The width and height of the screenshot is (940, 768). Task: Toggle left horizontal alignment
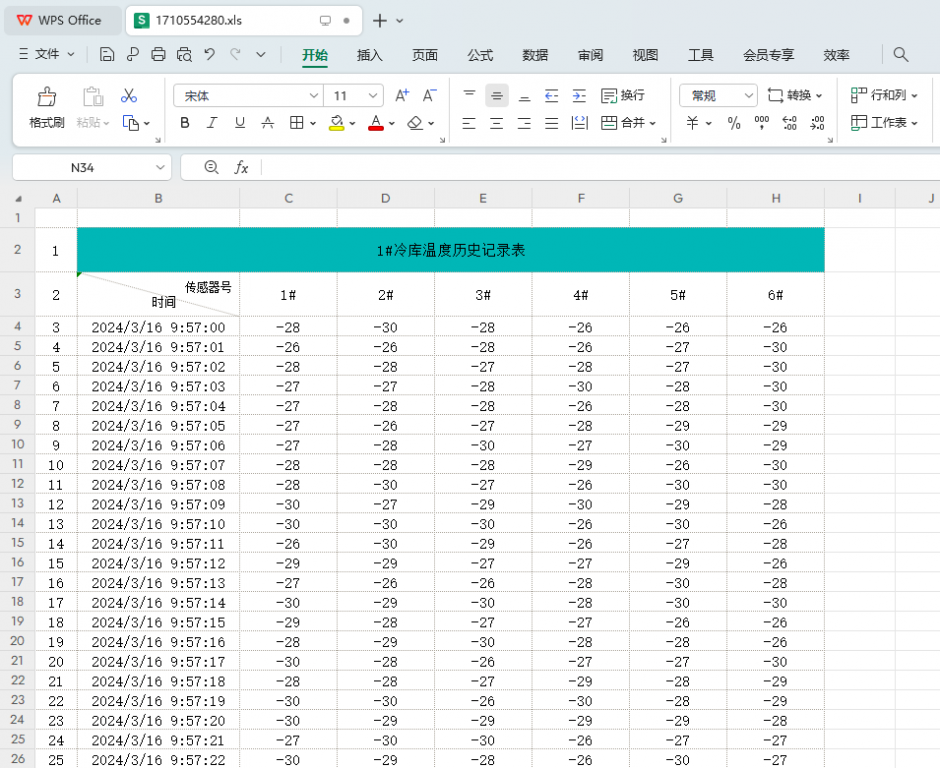point(469,124)
